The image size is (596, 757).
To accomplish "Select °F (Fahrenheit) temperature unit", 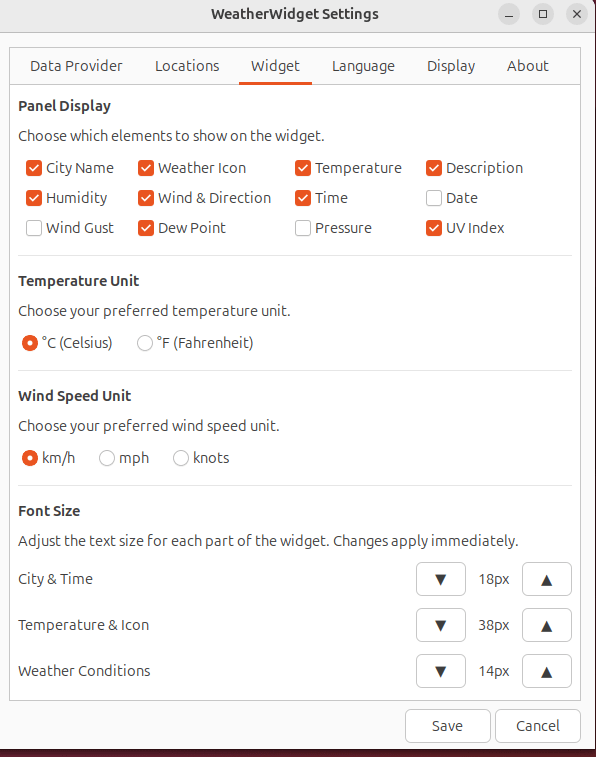I will [145, 343].
